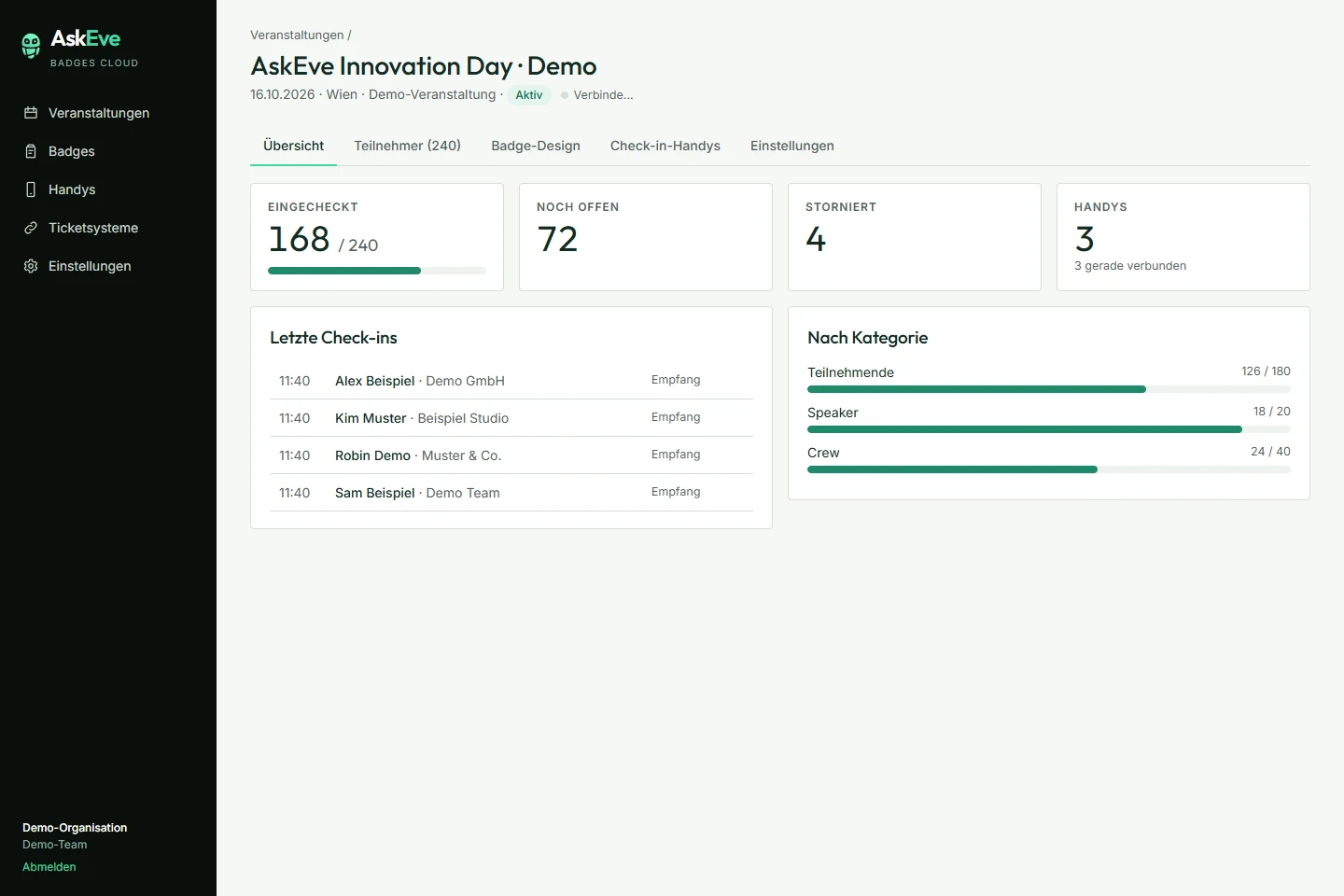Click the AskEve mascot logo icon
This screenshot has width=1344, height=896.
tap(31, 45)
